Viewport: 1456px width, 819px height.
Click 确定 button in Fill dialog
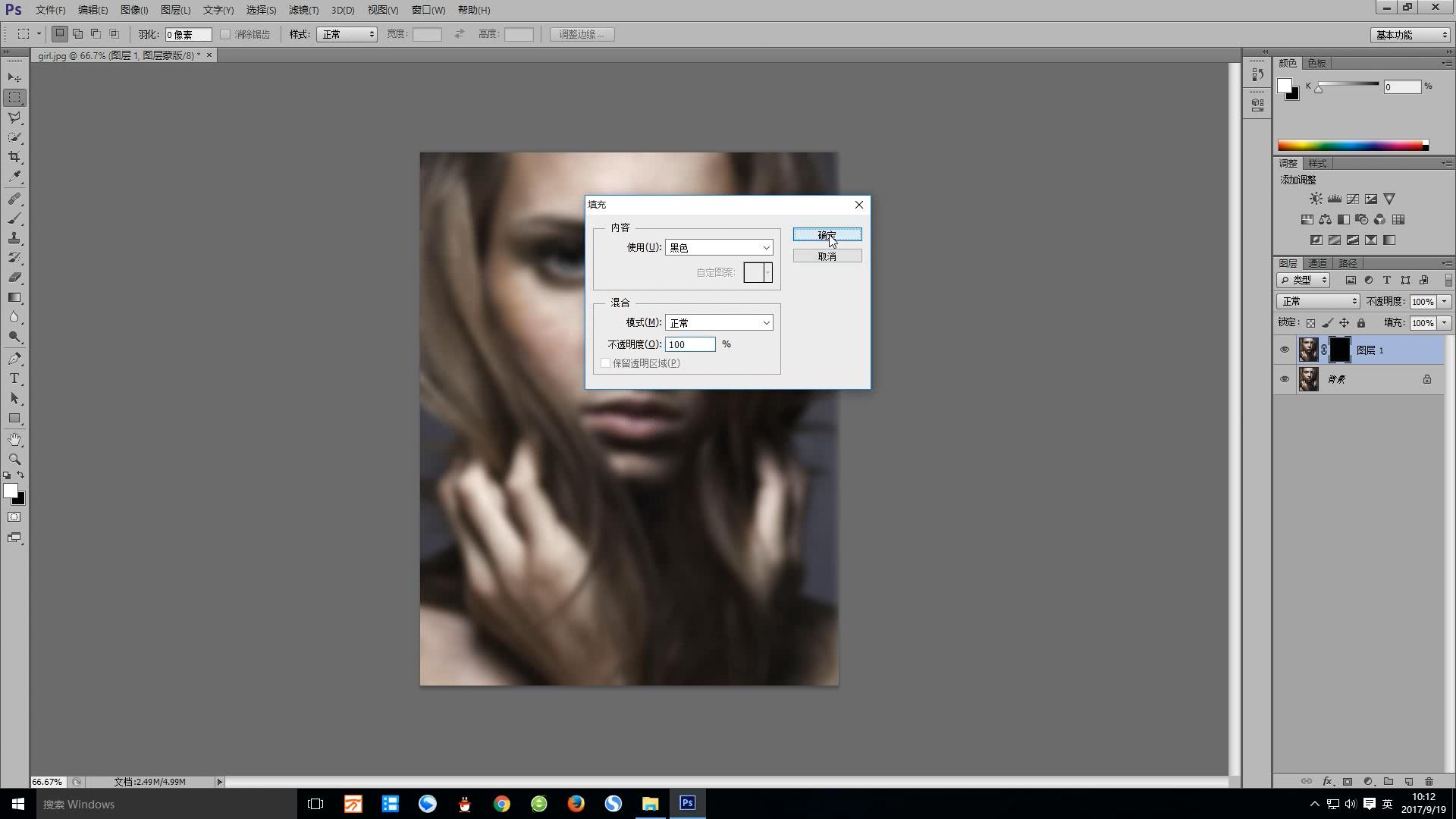pos(827,235)
